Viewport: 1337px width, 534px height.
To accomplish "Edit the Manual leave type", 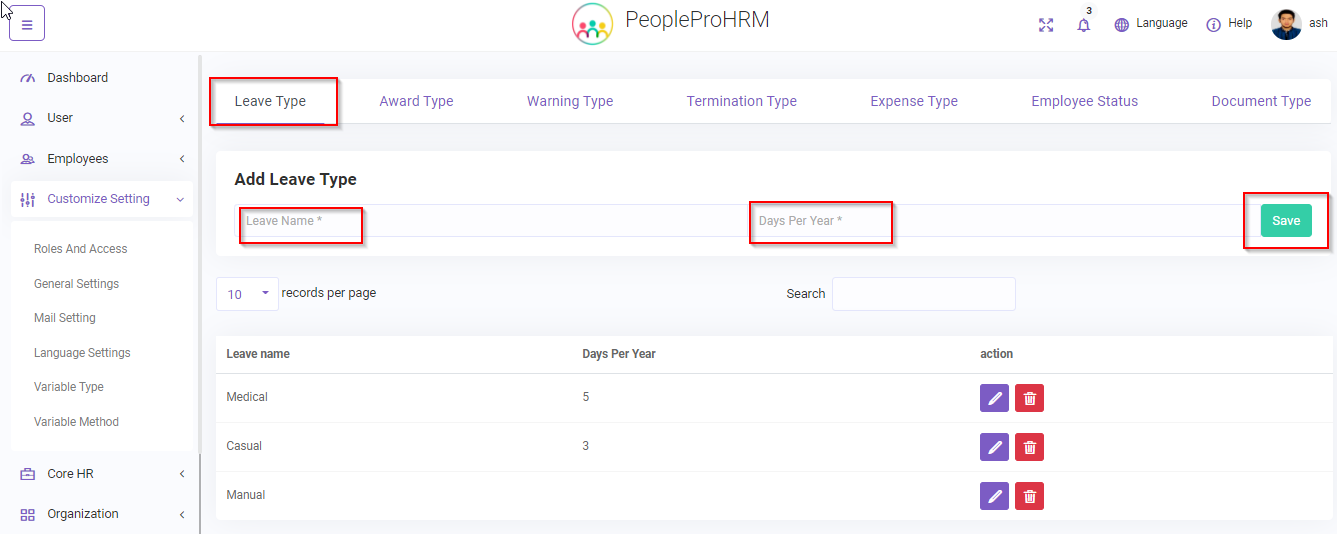I will (x=994, y=496).
